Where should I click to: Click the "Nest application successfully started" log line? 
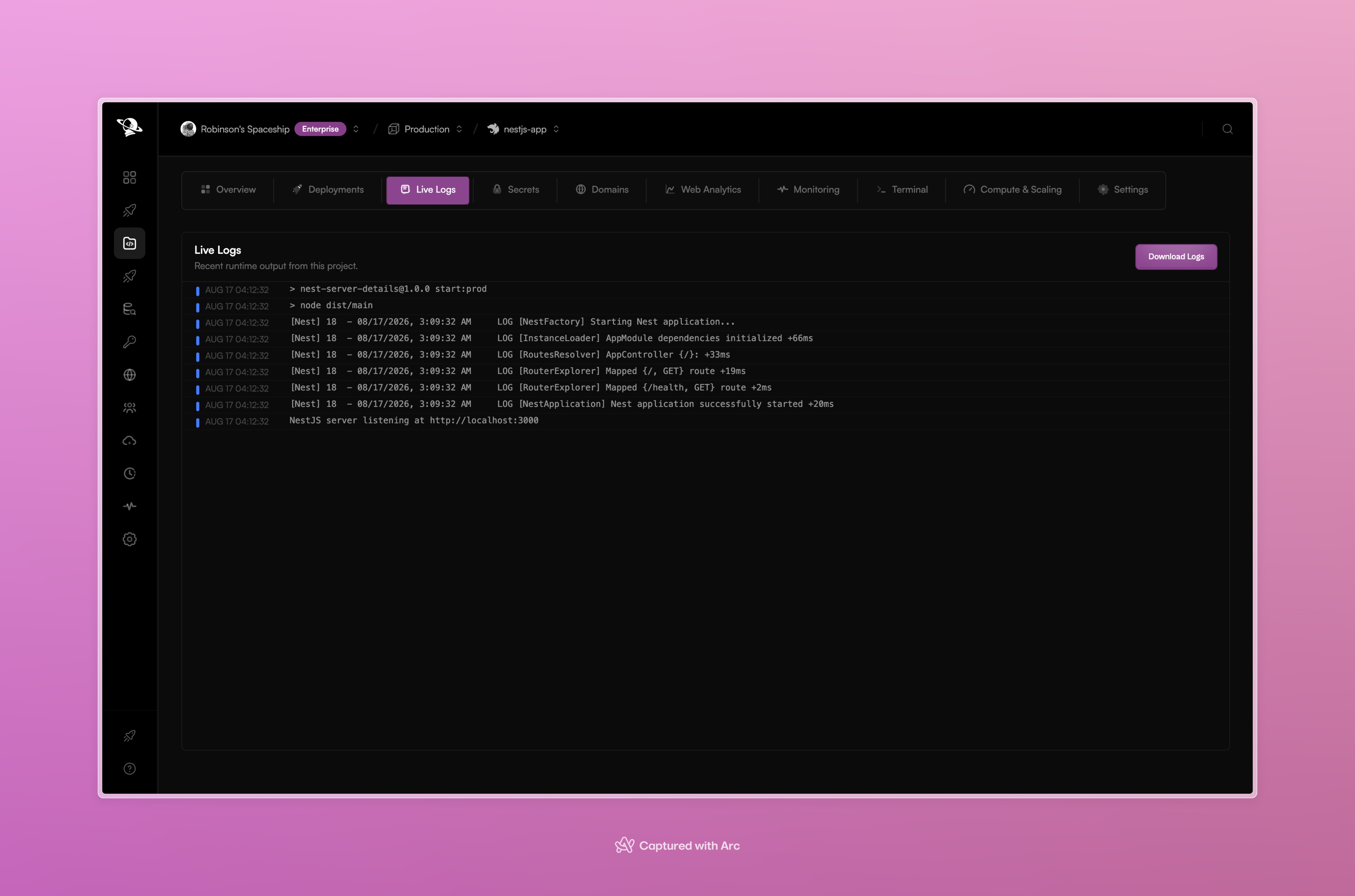[705, 405]
